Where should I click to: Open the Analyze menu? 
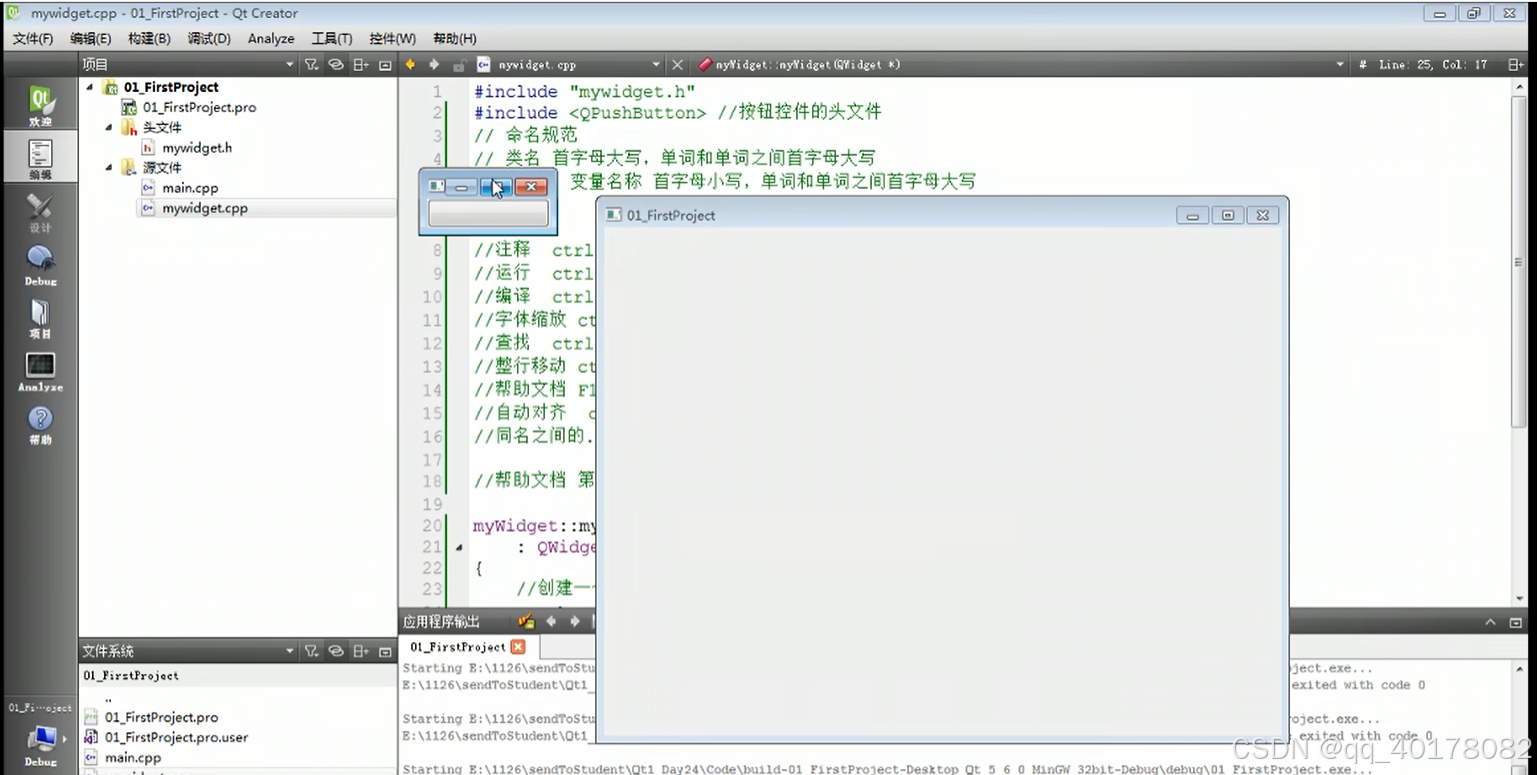[271, 38]
